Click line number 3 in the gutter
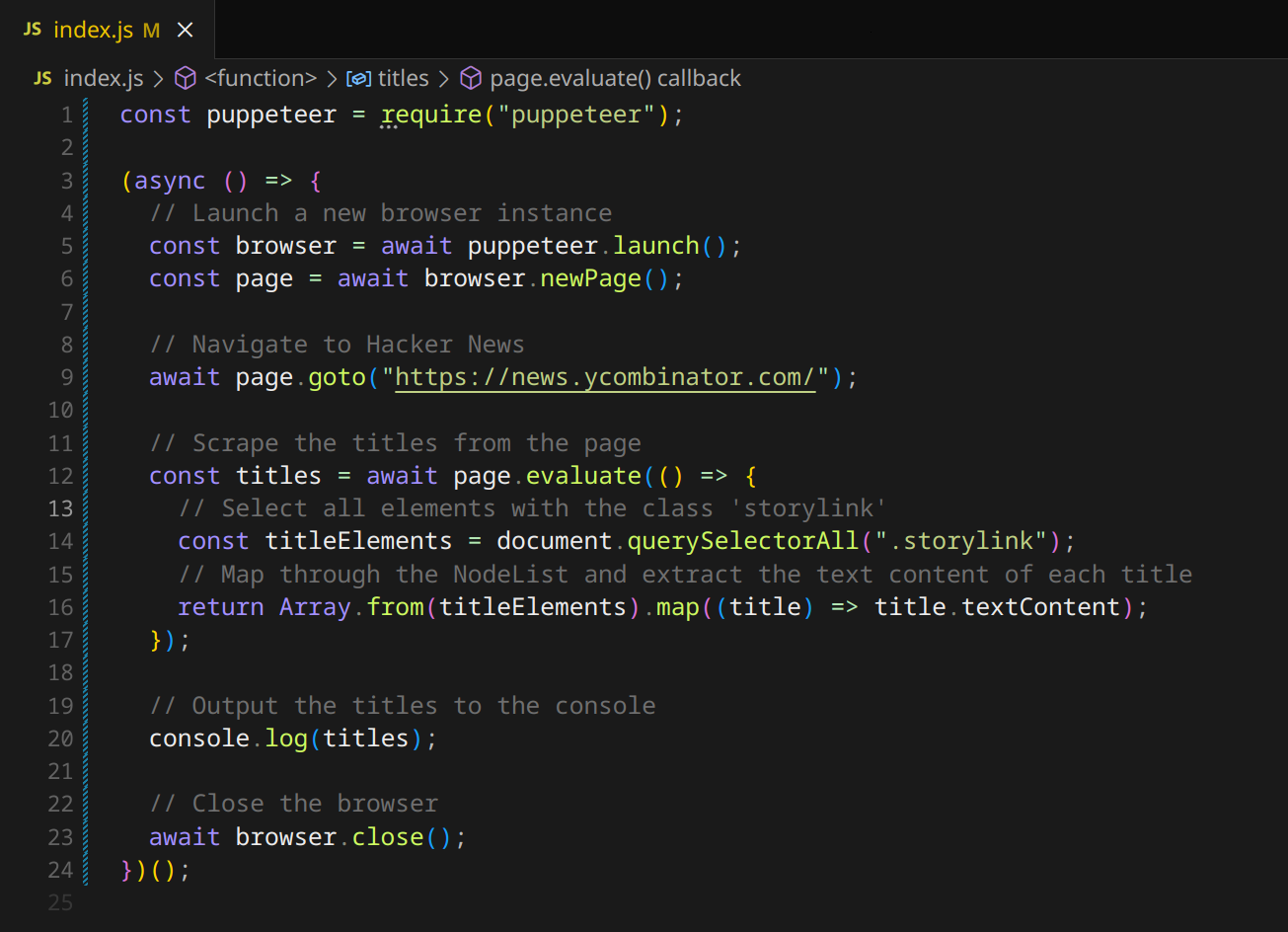This screenshot has height=932, width=1288. coord(67,181)
